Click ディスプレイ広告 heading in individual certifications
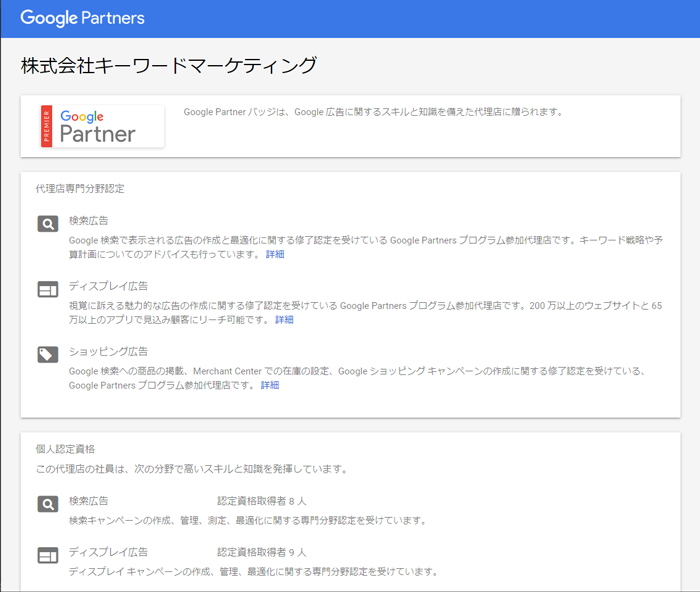Viewport: 700px width, 592px height. pos(108,552)
